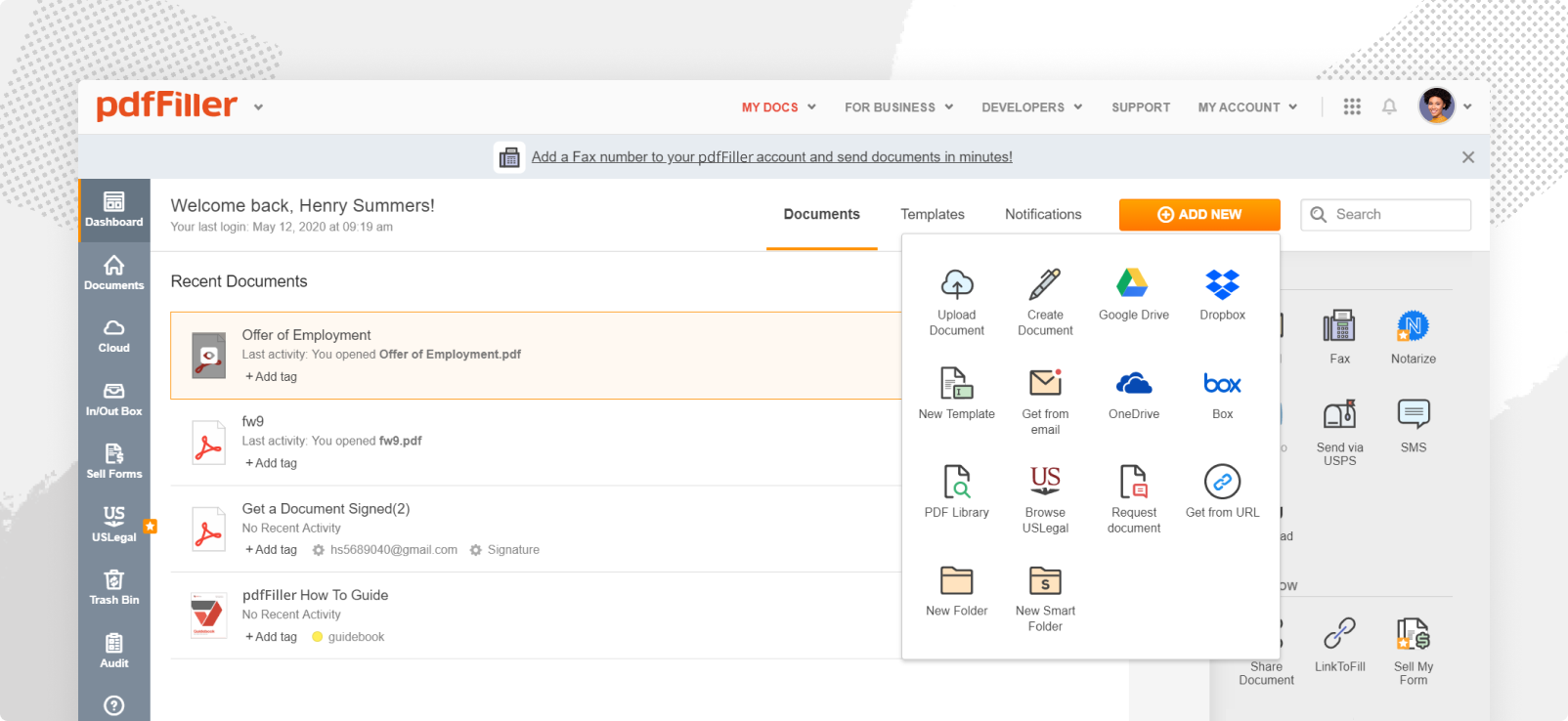Click the user profile avatar
The image size is (1568, 721).
pyautogui.click(x=1437, y=106)
